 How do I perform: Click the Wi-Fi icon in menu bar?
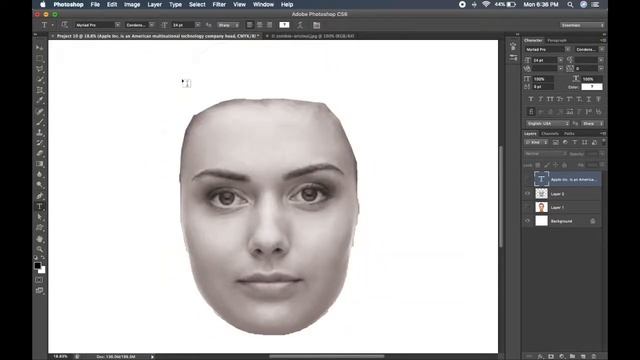[x=486, y=4]
